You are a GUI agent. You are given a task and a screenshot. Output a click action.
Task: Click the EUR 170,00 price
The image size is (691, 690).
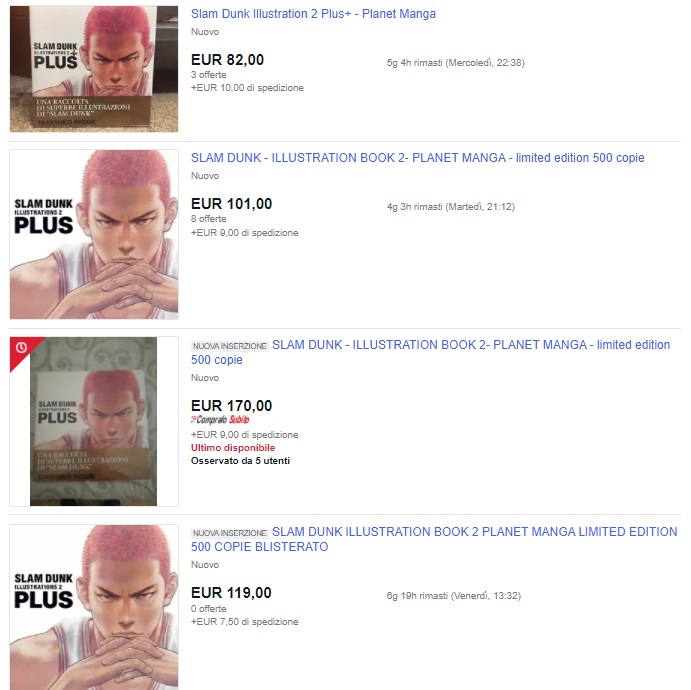231,405
